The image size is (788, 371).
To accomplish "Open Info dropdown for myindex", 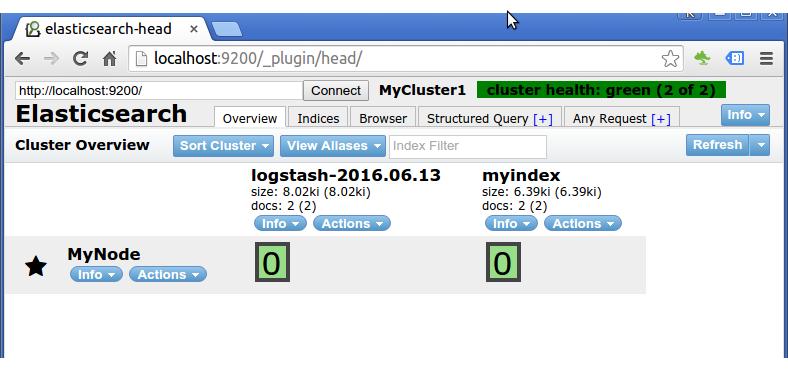I will click(511, 223).
